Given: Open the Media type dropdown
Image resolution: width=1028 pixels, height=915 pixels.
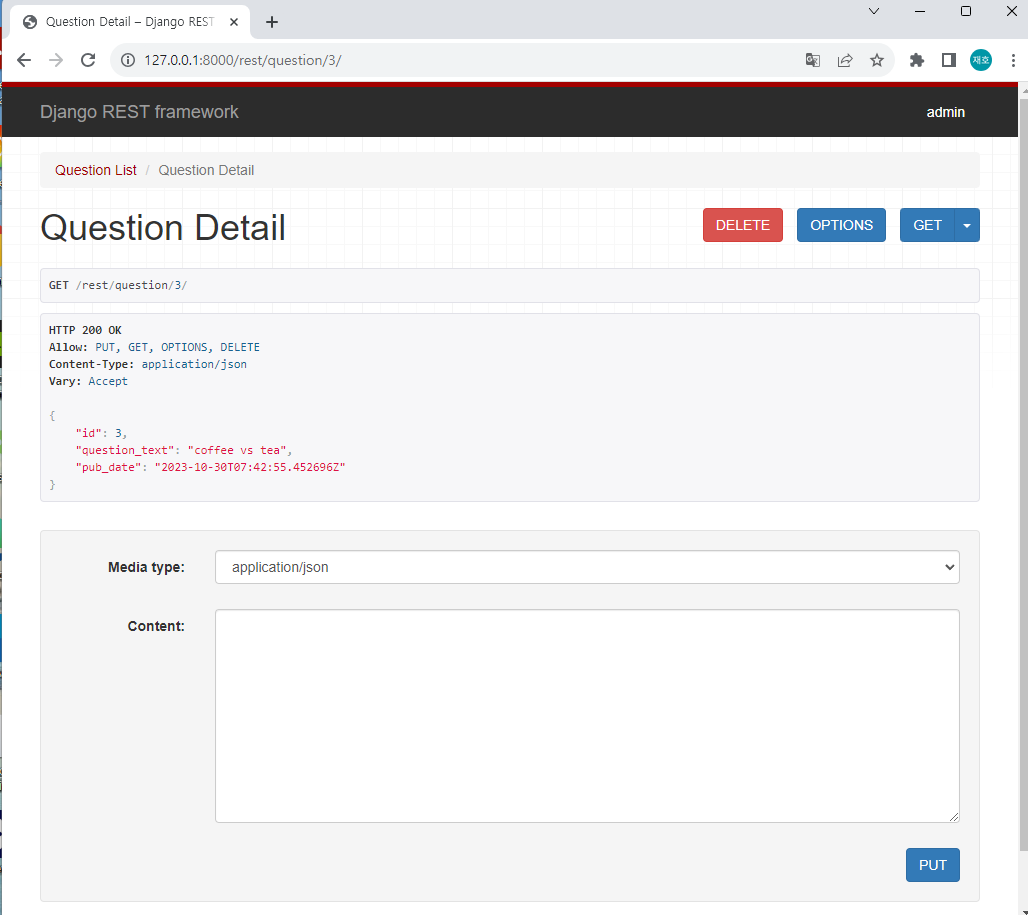Looking at the screenshot, I should [587, 567].
